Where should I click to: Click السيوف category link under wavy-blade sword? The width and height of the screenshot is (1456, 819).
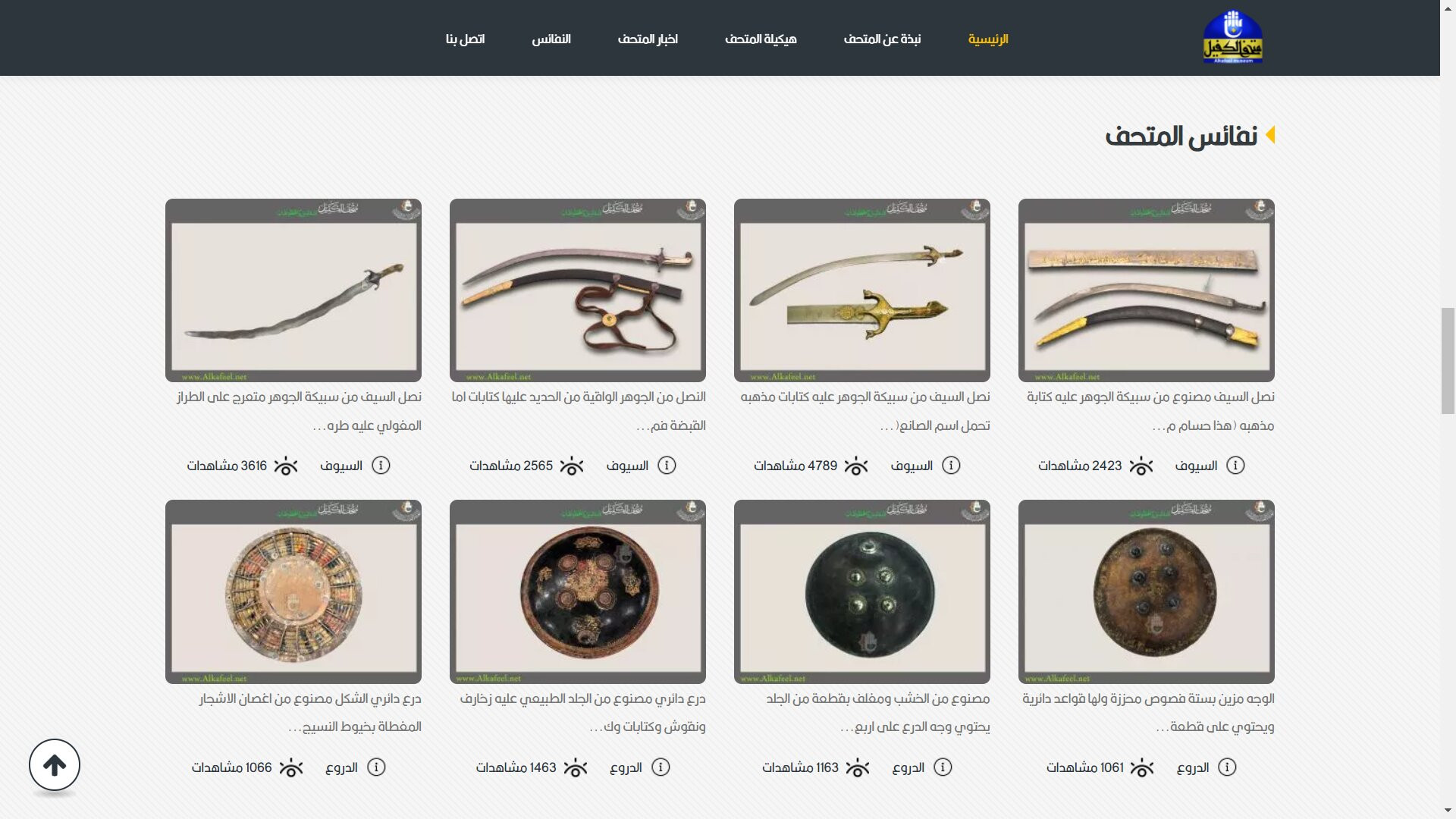(341, 466)
